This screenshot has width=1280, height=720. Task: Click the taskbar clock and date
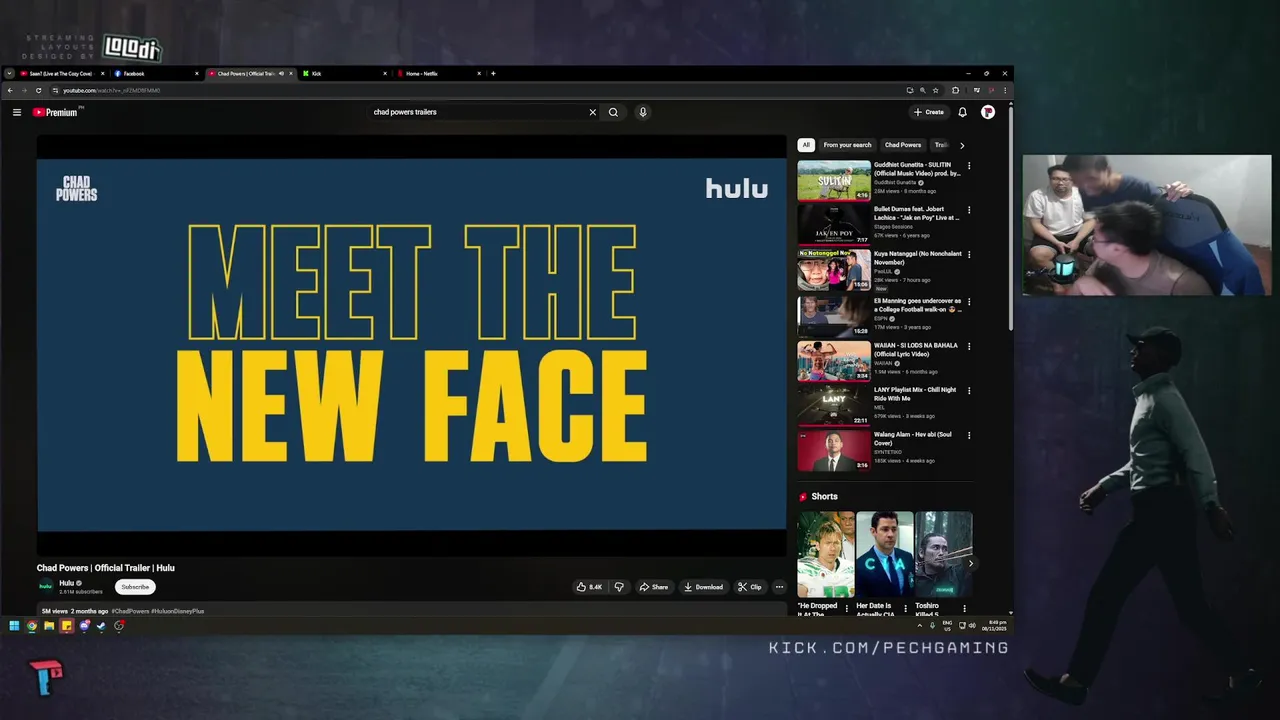[995, 626]
